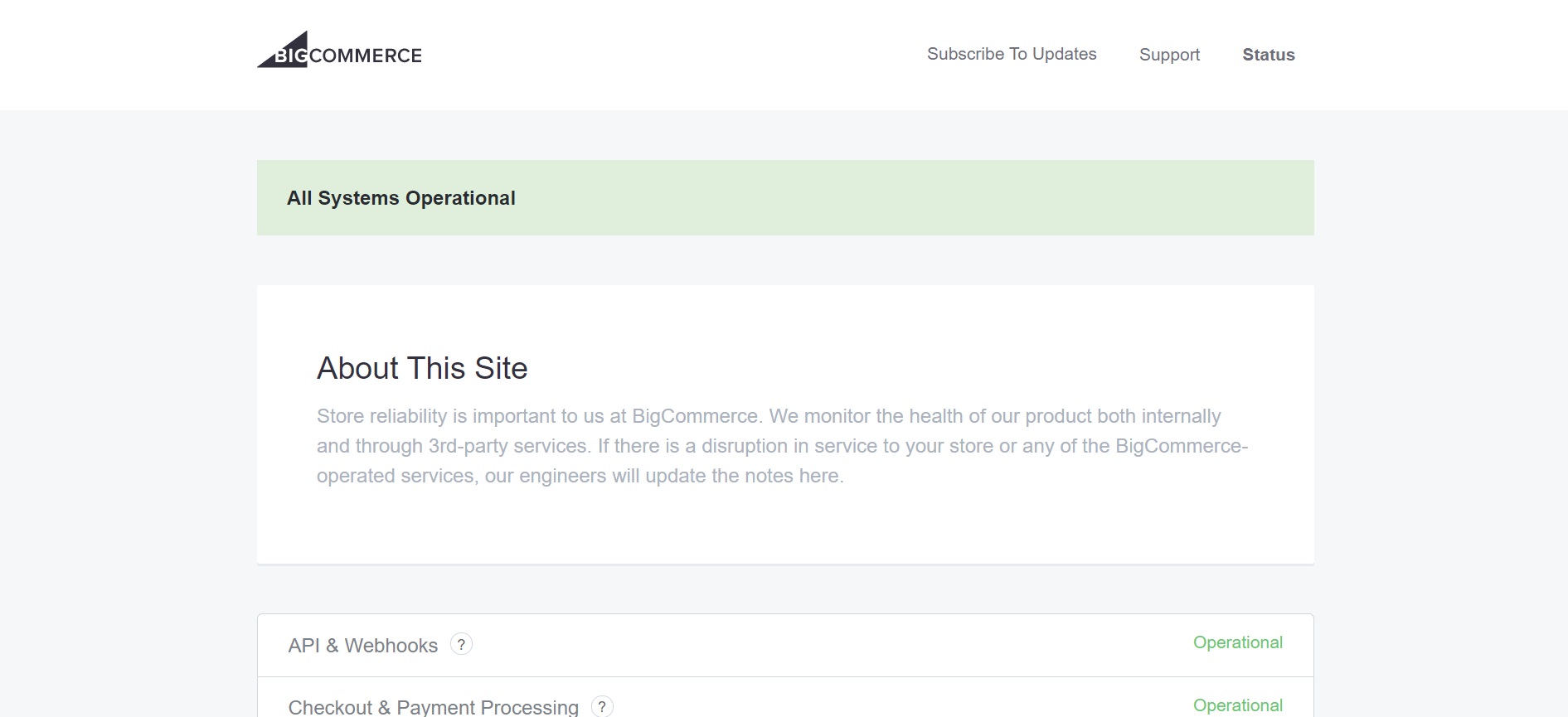Go to the Support page link
The height and width of the screenshot is (717, 1568).
1169,55
